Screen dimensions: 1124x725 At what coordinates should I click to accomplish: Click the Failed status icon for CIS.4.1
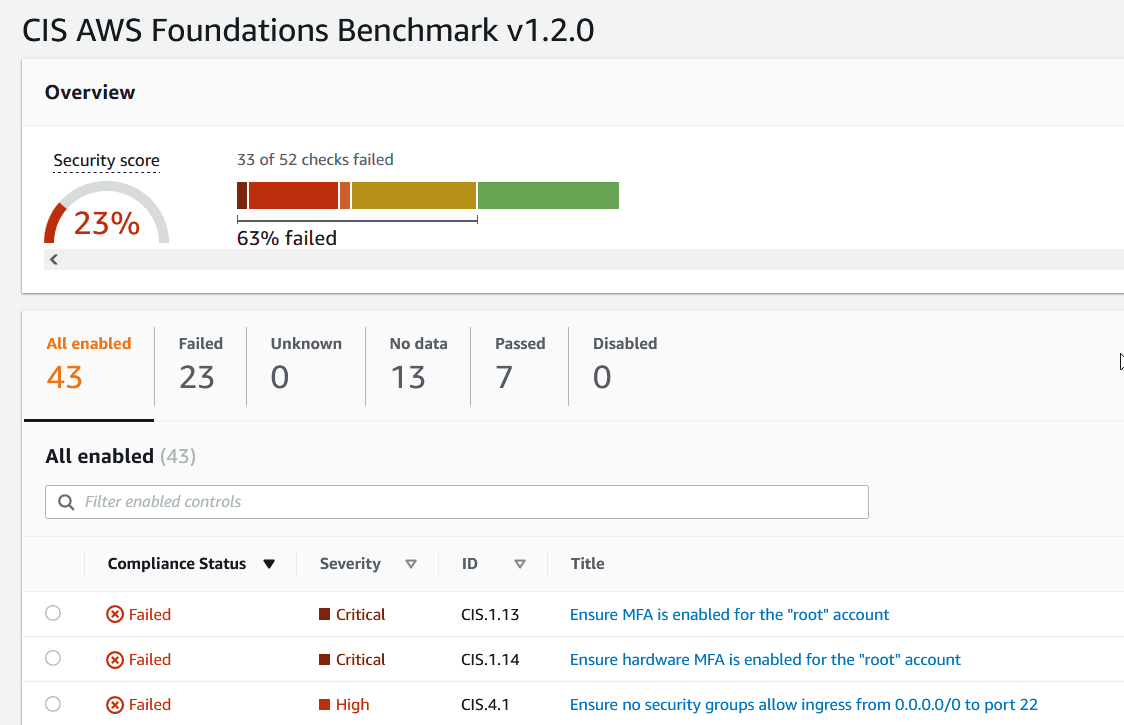[x=115, y=705]
